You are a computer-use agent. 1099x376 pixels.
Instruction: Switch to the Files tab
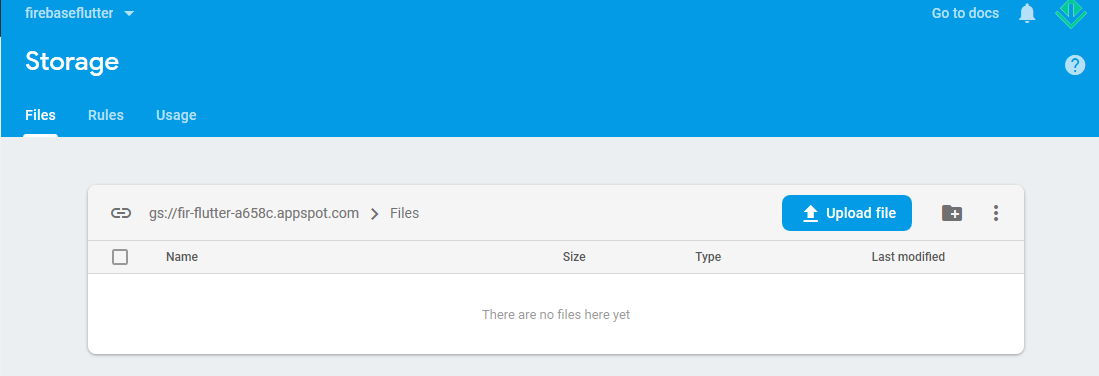[x=40, y=115]
